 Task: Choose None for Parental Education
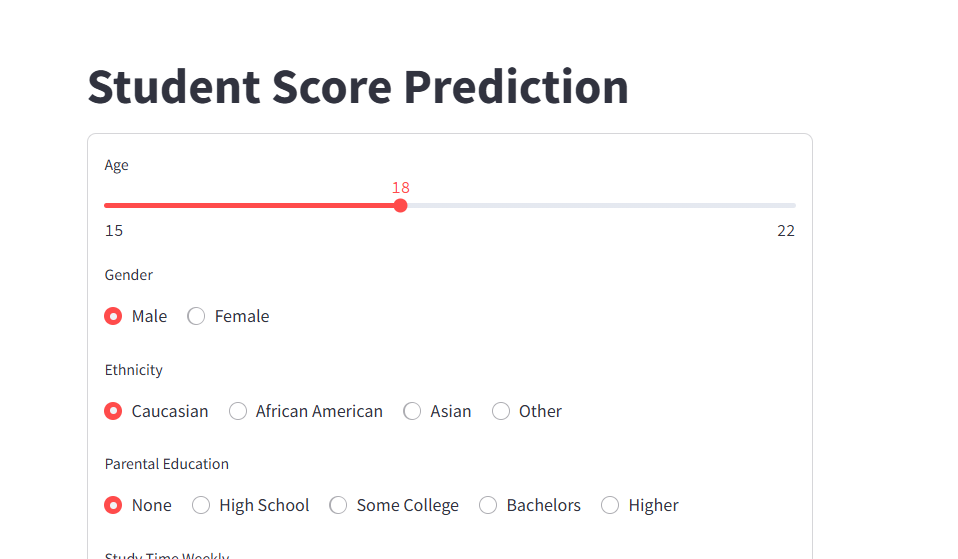[x=114, y=505]
